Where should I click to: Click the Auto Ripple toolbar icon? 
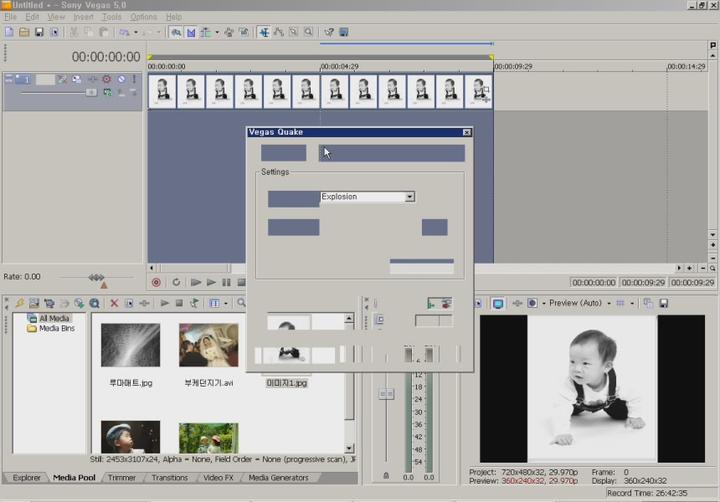tap(206, 32)
